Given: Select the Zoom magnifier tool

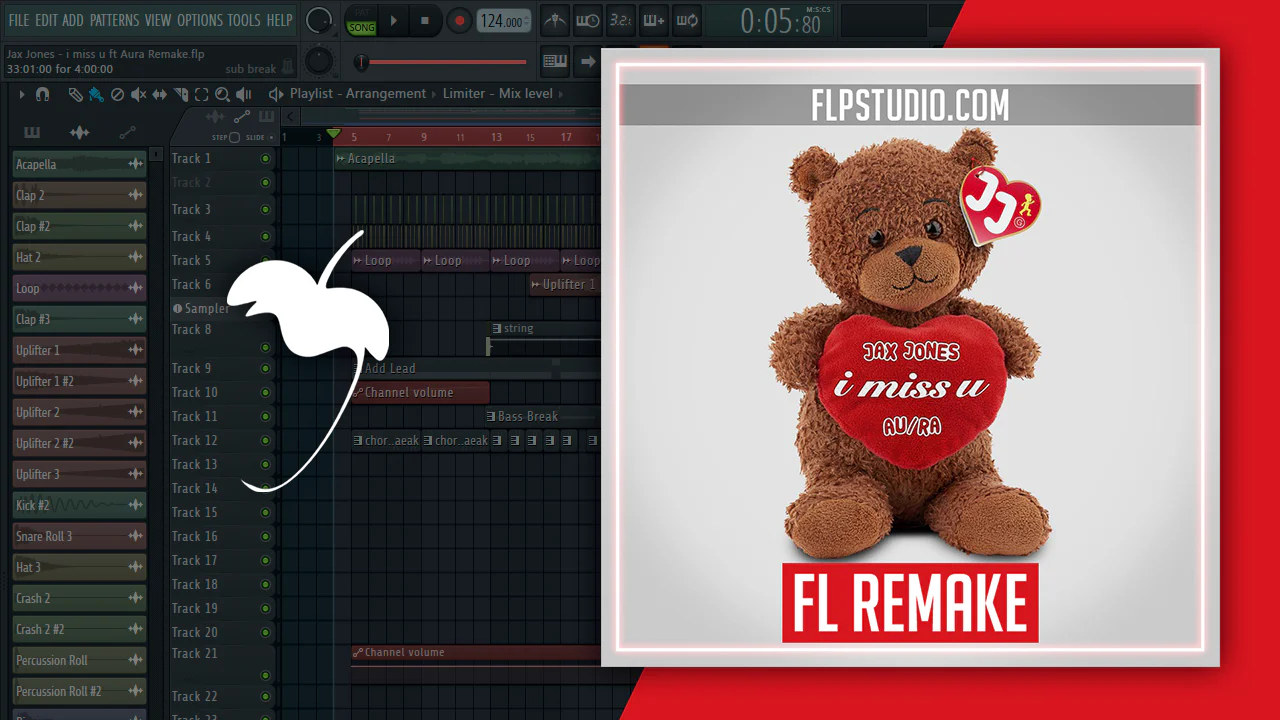Looking at the screenshot, I should tap(222, 94).
